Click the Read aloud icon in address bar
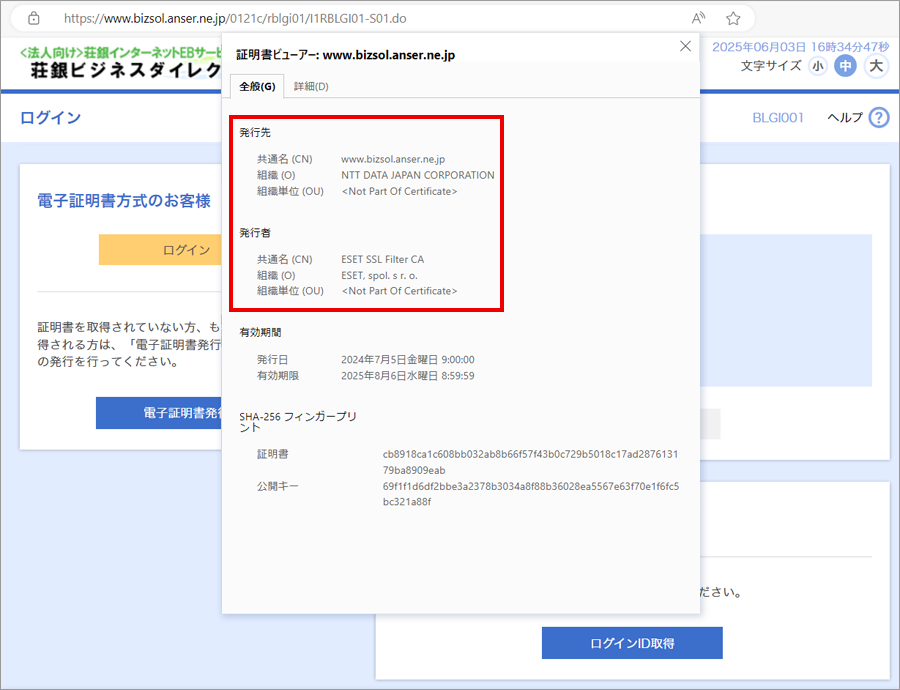Viewport: 900px width, 690px height. [698, 18]
